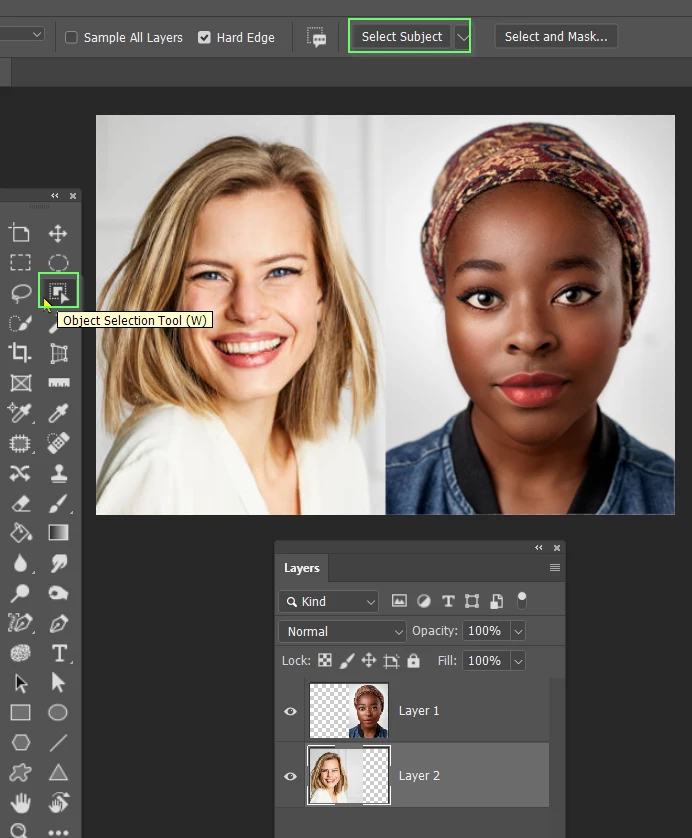Open the Select Subject dropdown arrow
The width and height of the screenshot is (692, 838).
tap(462, 37)
